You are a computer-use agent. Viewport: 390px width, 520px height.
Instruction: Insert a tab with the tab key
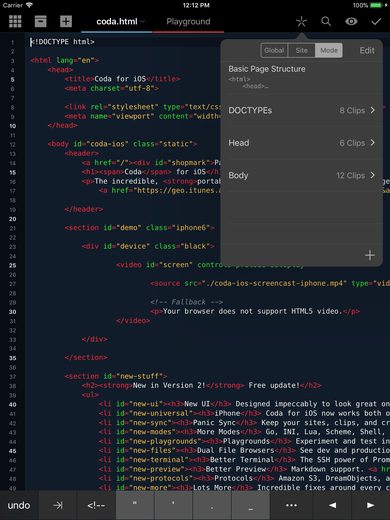click(58, 505)
